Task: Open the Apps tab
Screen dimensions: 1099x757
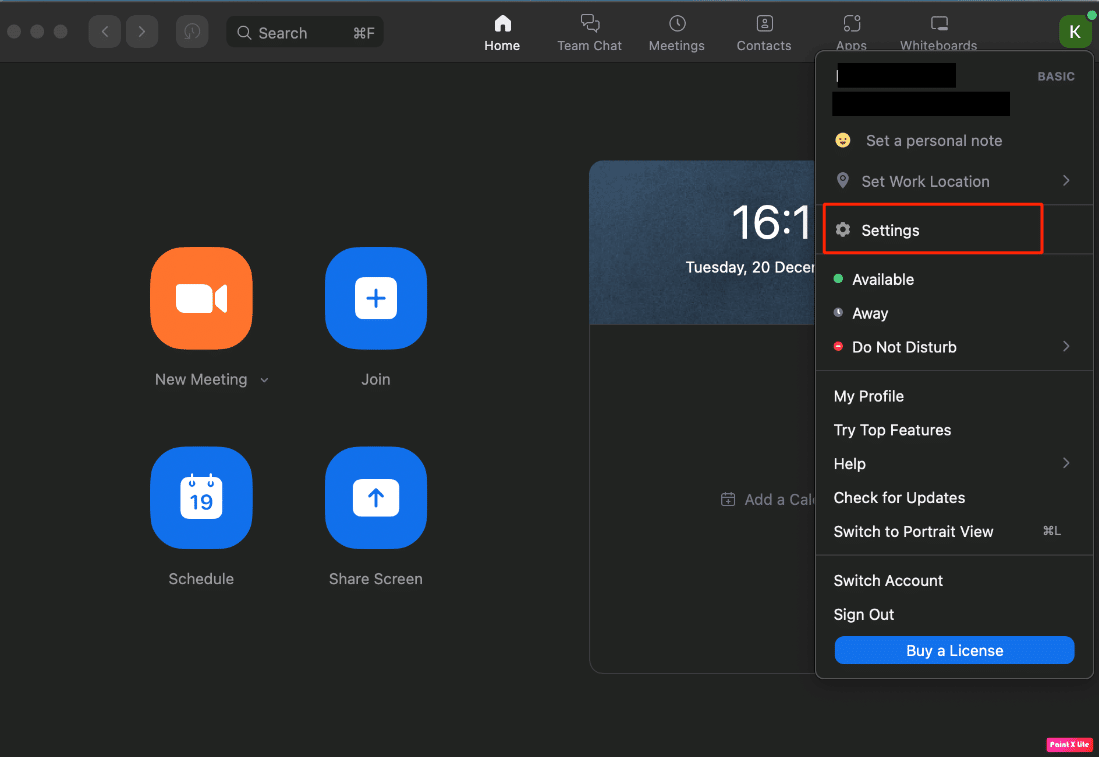Action: 852,33
